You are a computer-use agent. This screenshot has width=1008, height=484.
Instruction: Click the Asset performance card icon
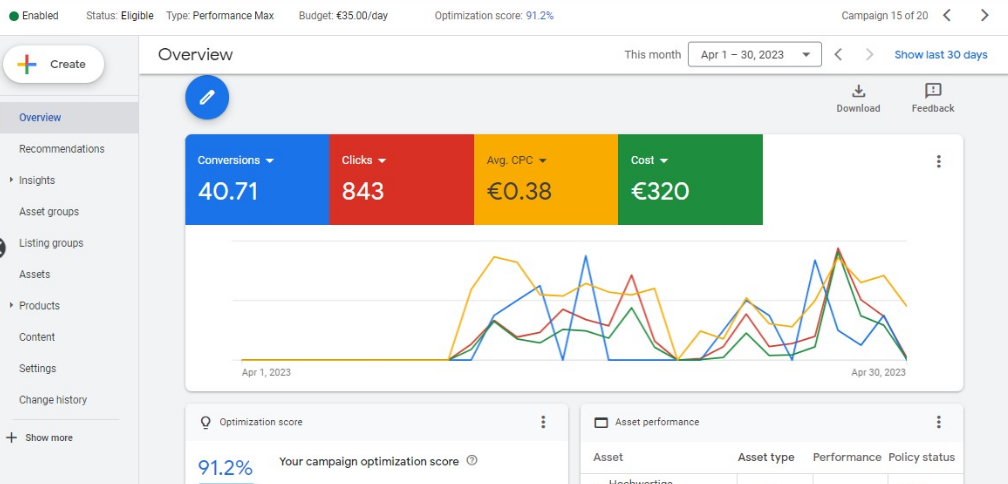tap(600, 422)
